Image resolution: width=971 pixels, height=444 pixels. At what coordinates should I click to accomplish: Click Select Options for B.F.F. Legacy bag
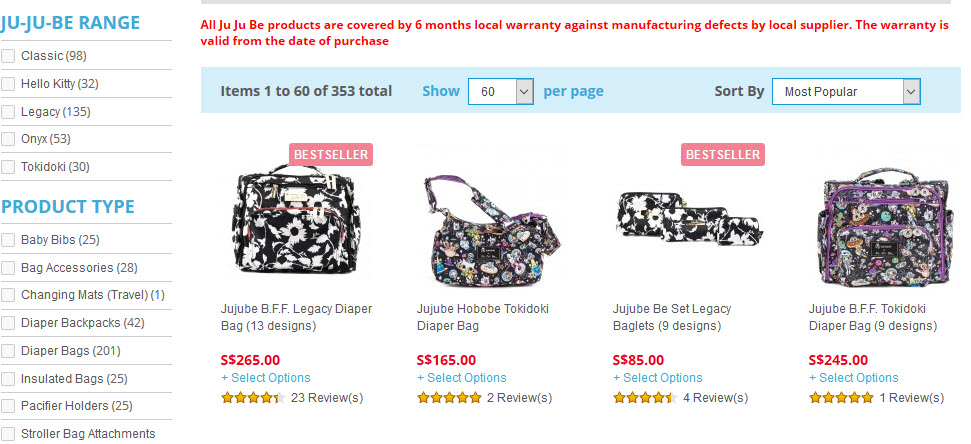click(266, 378)
